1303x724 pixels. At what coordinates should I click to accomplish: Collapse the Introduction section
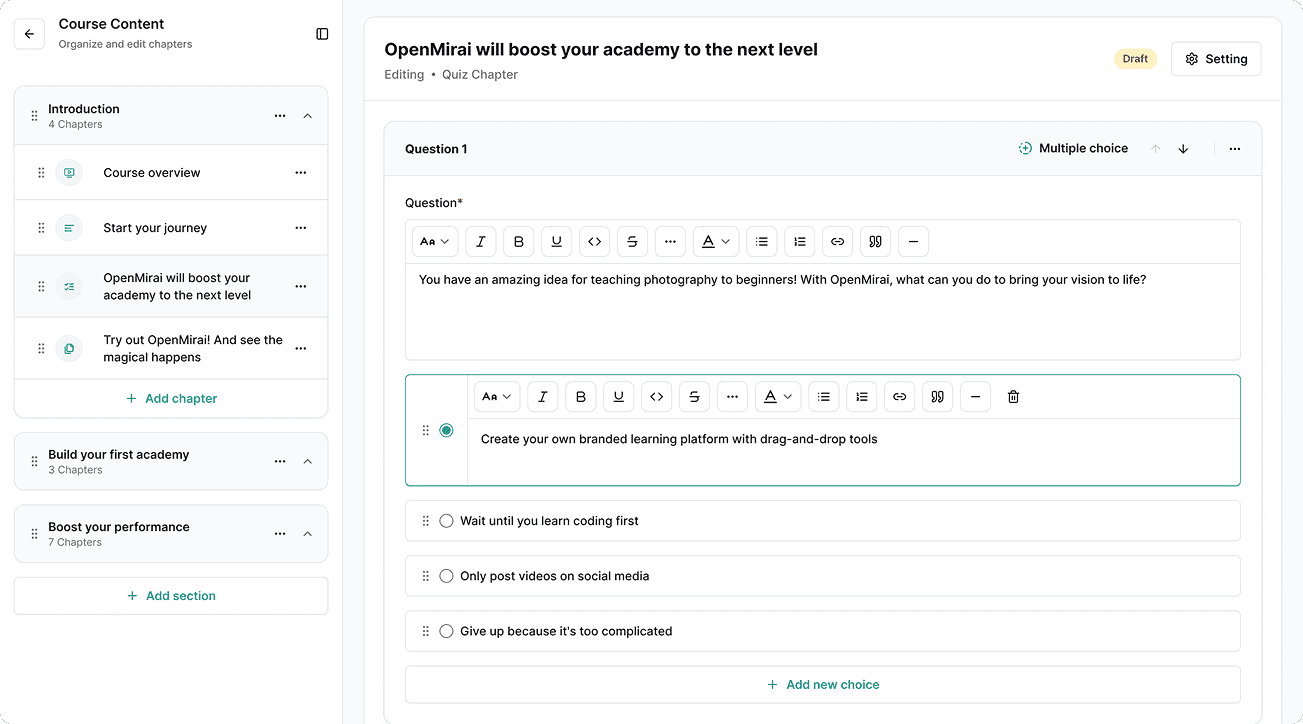[308, 115]
